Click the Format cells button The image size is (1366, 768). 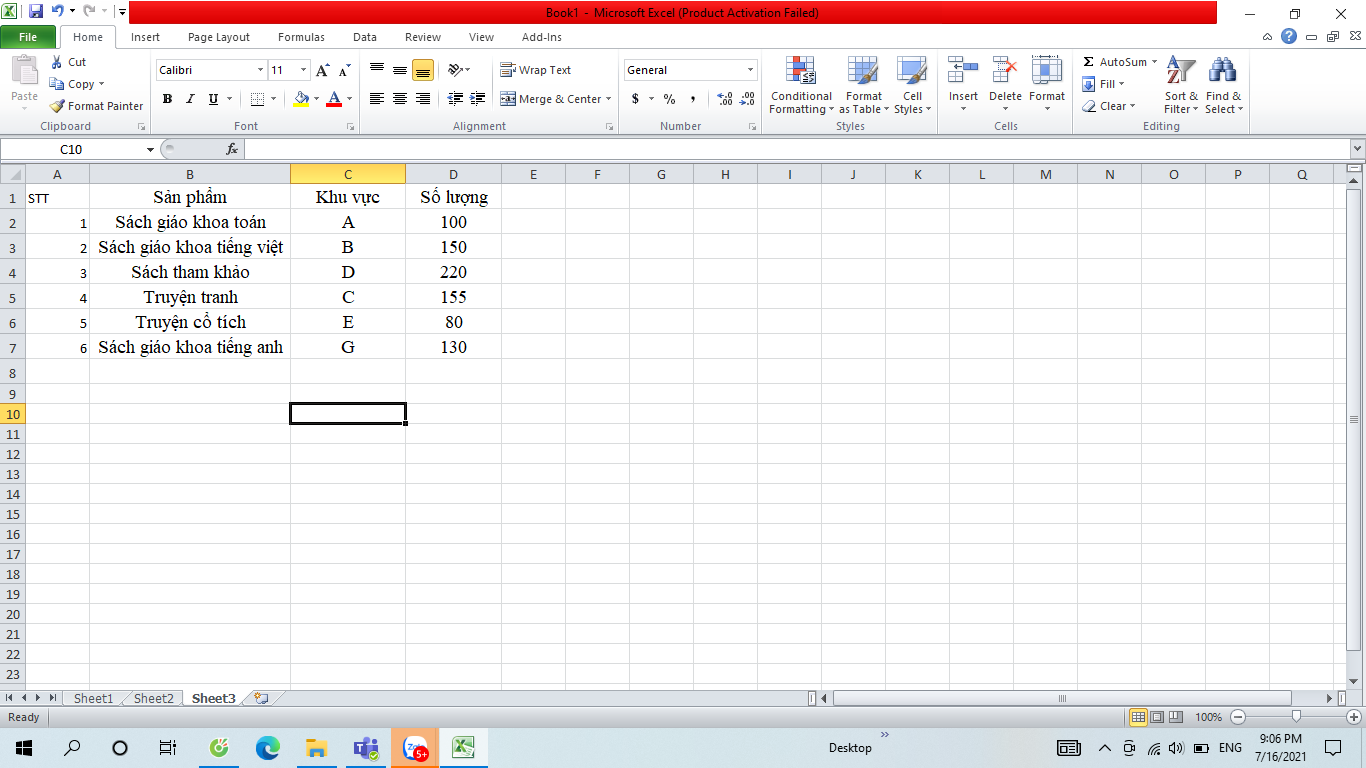[1047, 84]
